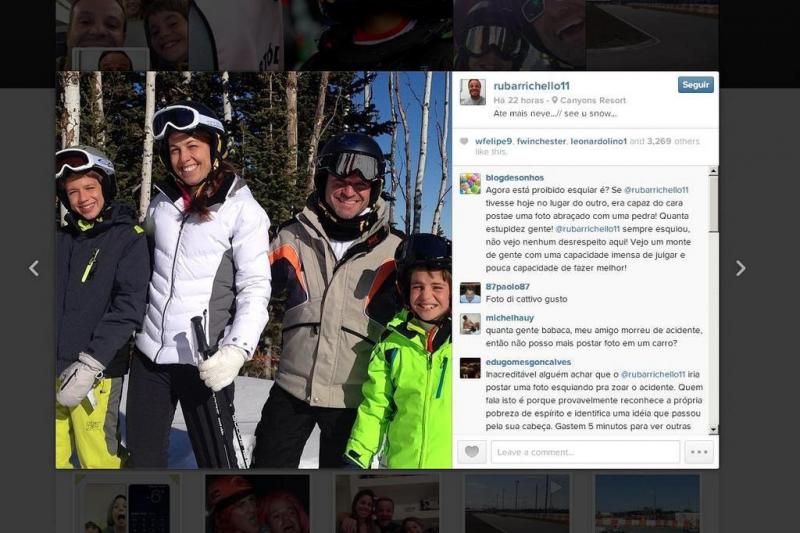Click the comments scrollbar up arrow
Image resolution: width=800 pixels, height=533 pixels.
click(x=713, y=171)
